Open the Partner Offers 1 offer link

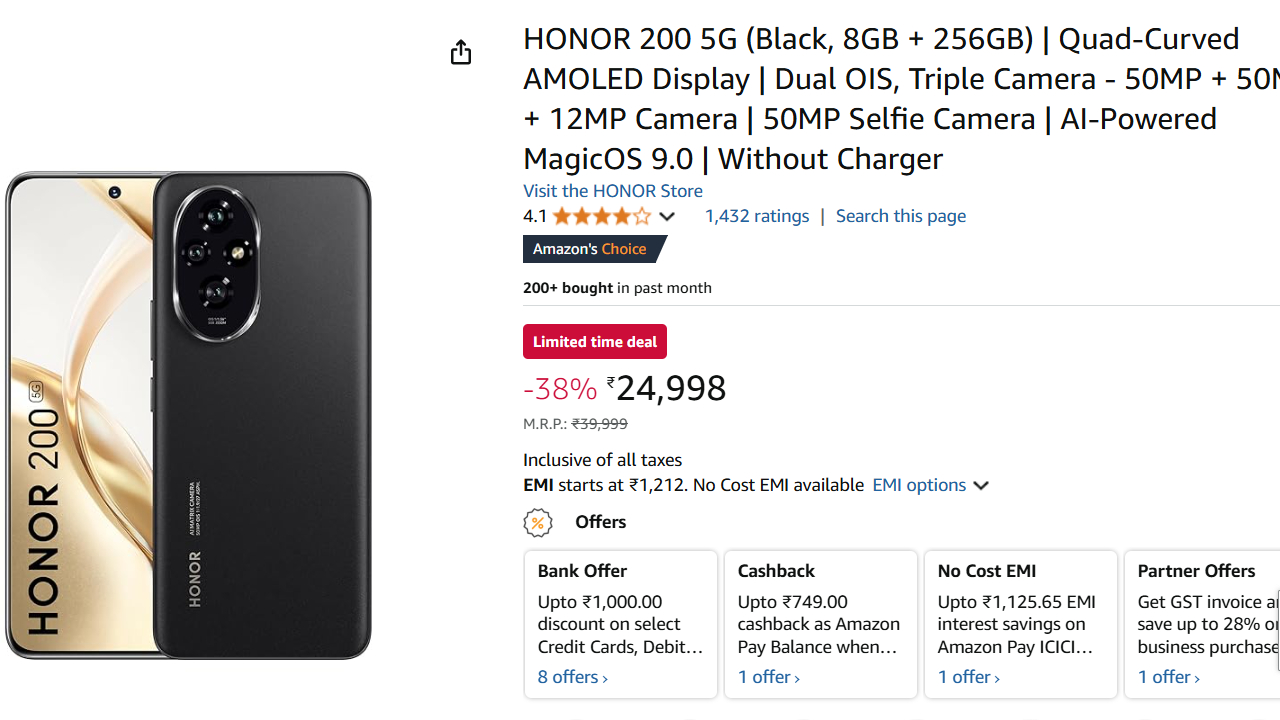tap(1168, 677)
